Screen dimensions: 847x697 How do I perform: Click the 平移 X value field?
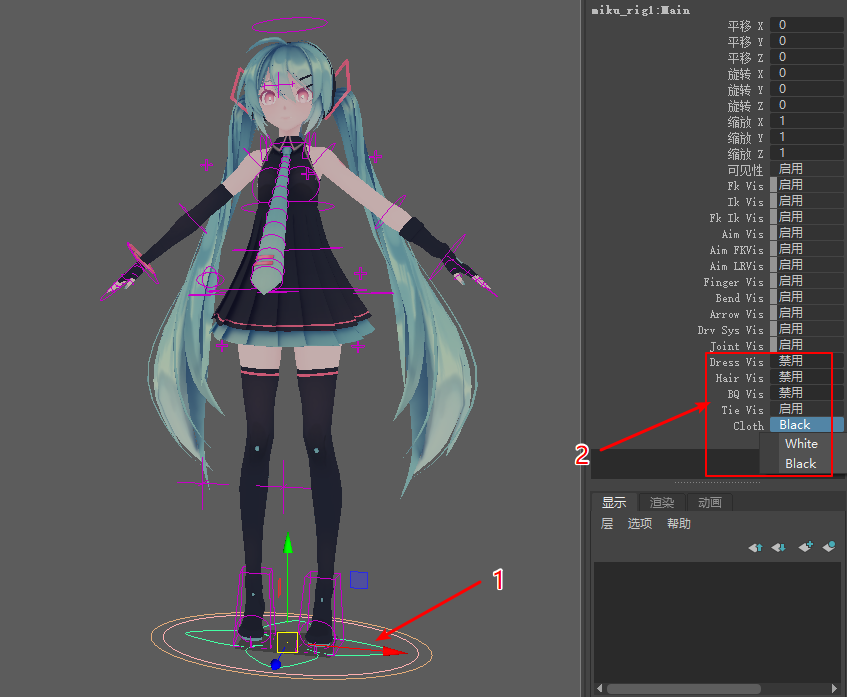pos(805,25)
